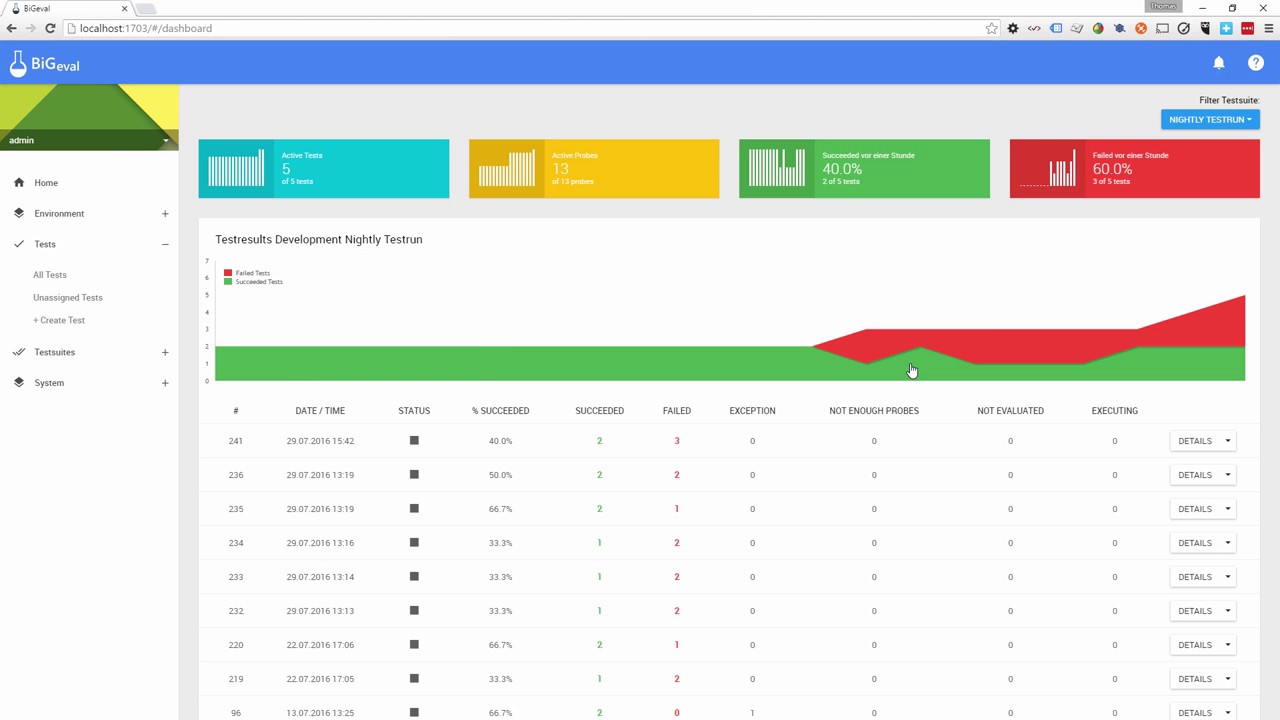Click the DATE / TIME column header

tap(320, 411)
